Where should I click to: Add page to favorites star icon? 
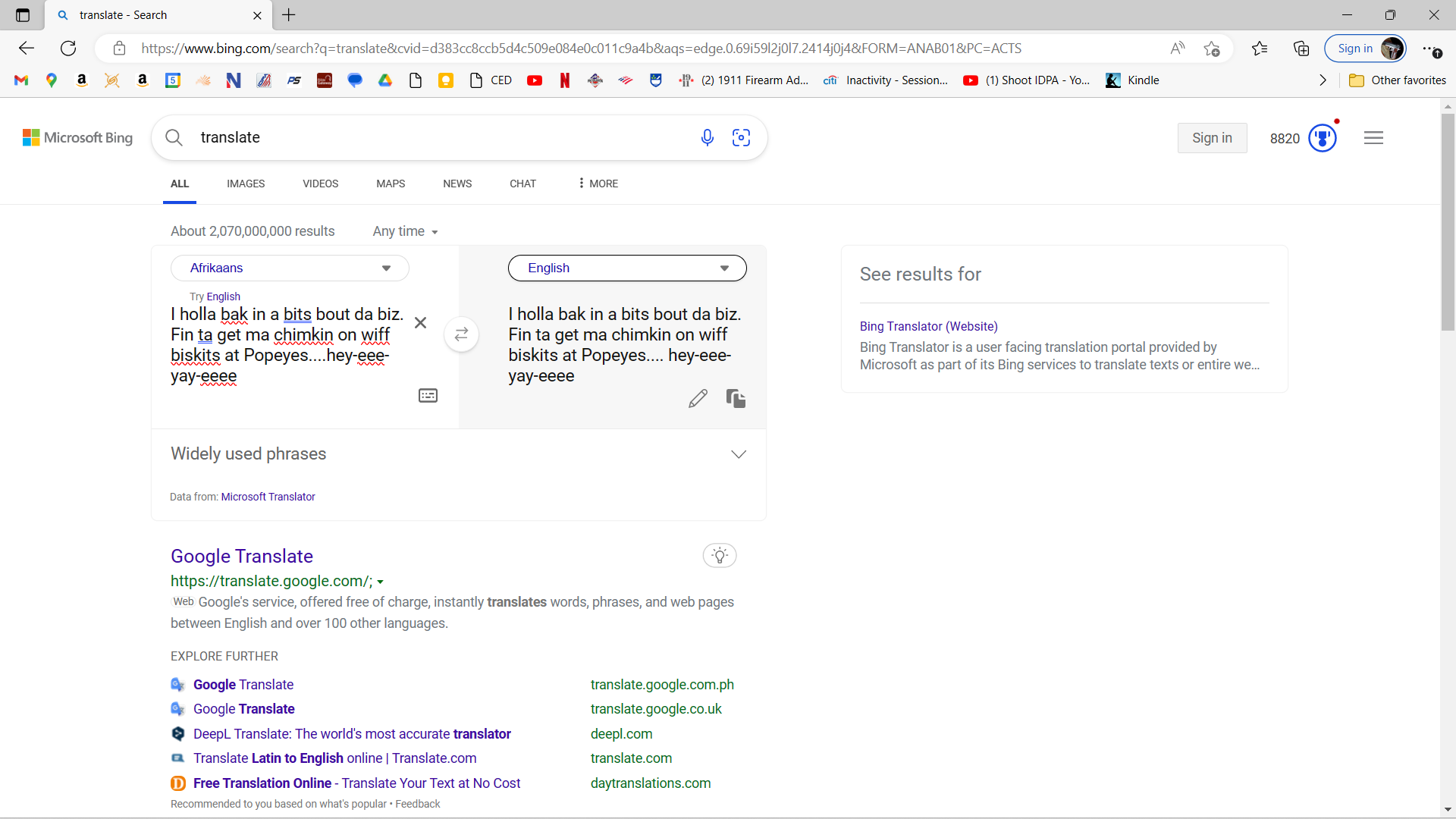tap(1211, 49)
